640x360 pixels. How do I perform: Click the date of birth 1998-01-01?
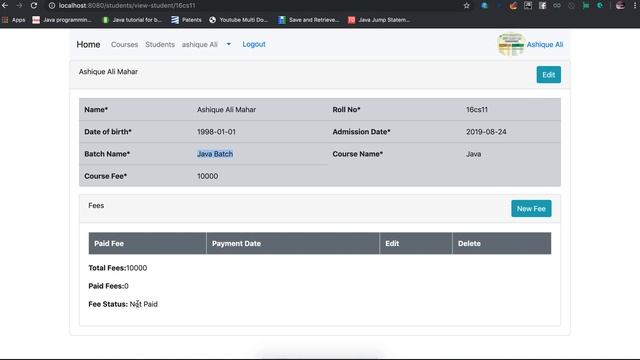tap(216, 132)
